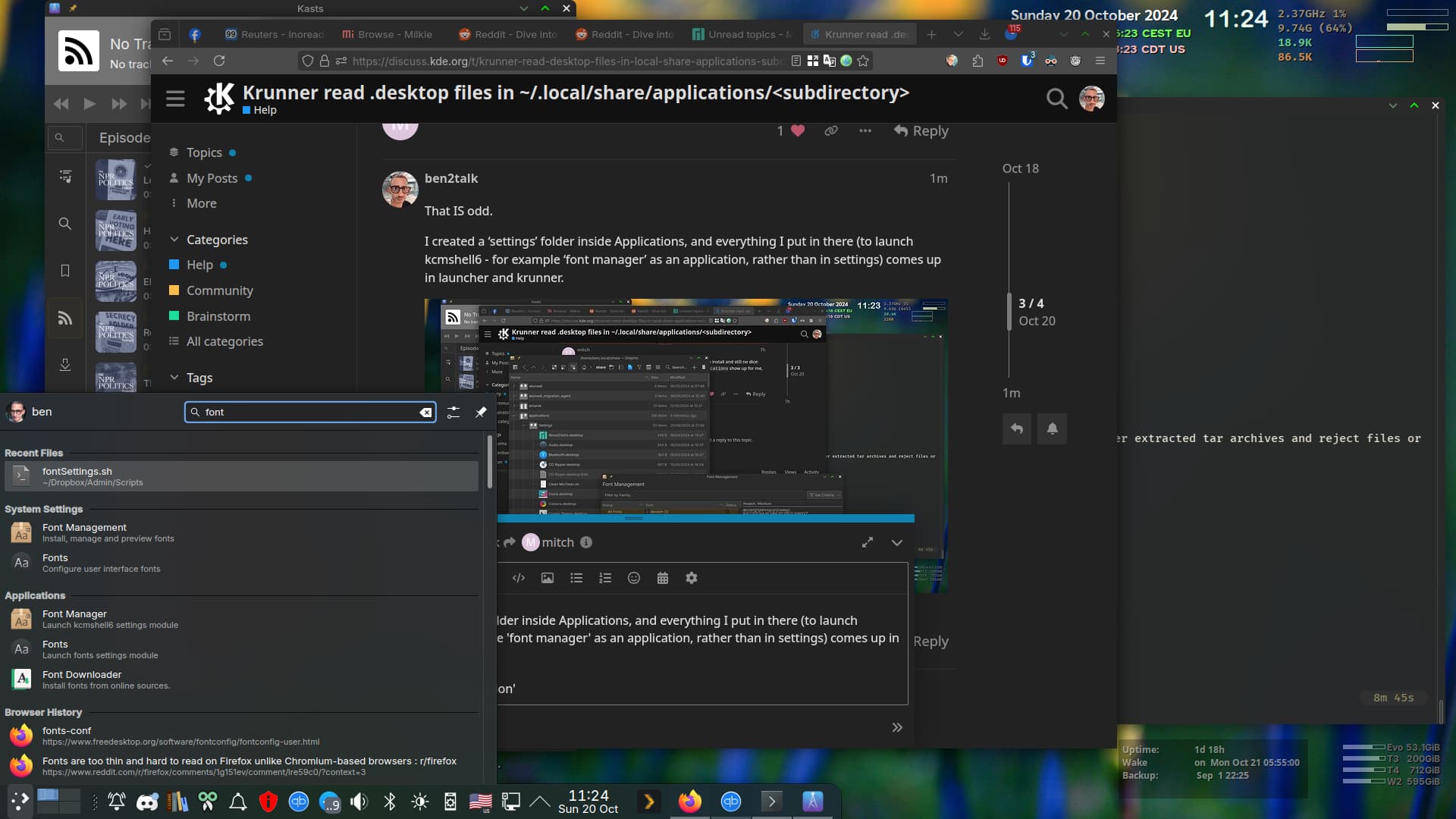This screenshot has width=1456, height=819.
Task: Copy the post link via chain icon
Action: [831, 130]
